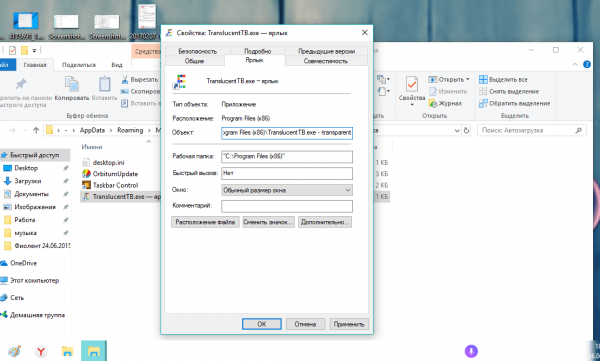The width and height of the screenshot is (600, 361).
Task: Open Документы folder in sidebar
Action: point(31,194)
